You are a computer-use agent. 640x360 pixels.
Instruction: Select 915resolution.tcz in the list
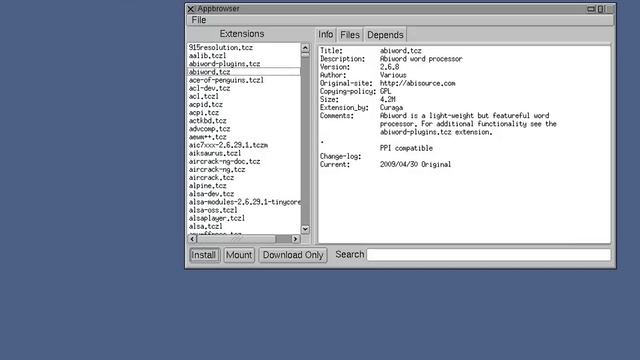click(244, 48)
